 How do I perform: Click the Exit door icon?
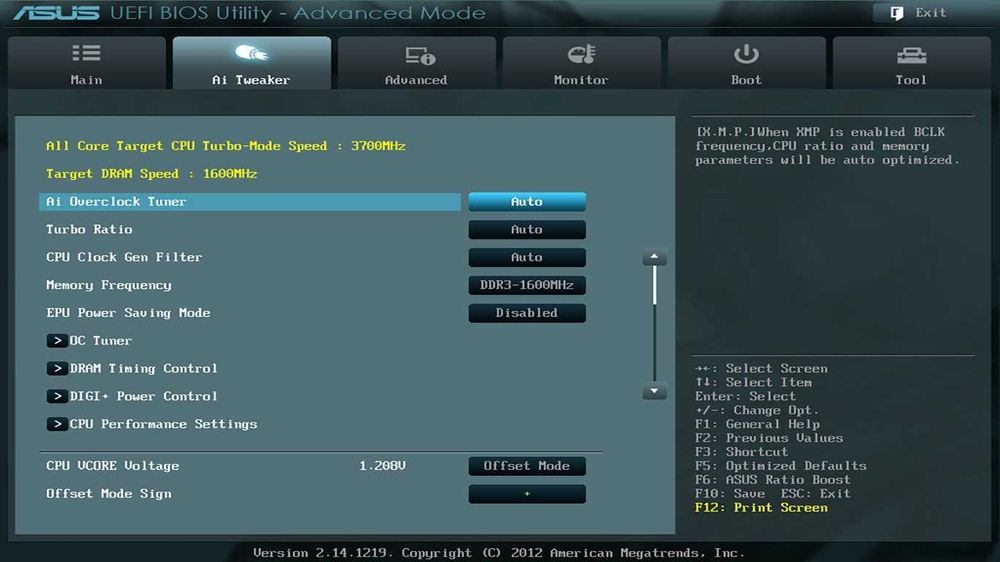click(897, 13)
